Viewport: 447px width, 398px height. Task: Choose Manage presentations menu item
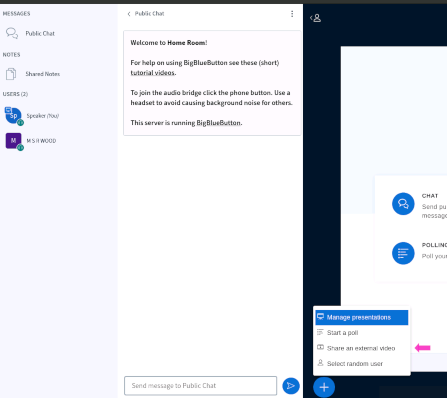(362, 317)
